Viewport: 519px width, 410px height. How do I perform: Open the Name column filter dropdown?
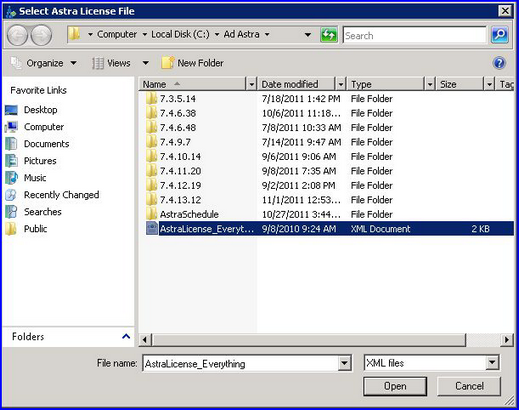click(252, 84)
